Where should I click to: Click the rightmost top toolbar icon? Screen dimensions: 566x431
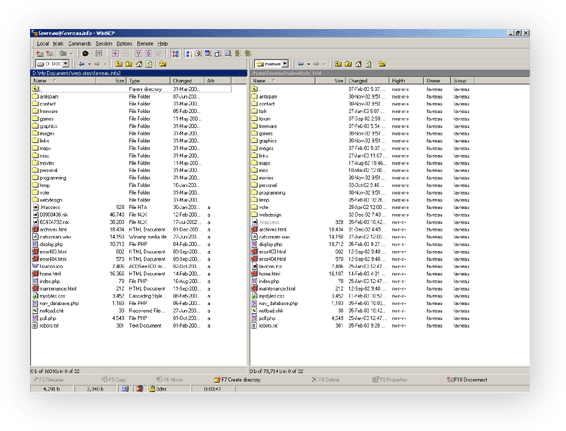248,53
